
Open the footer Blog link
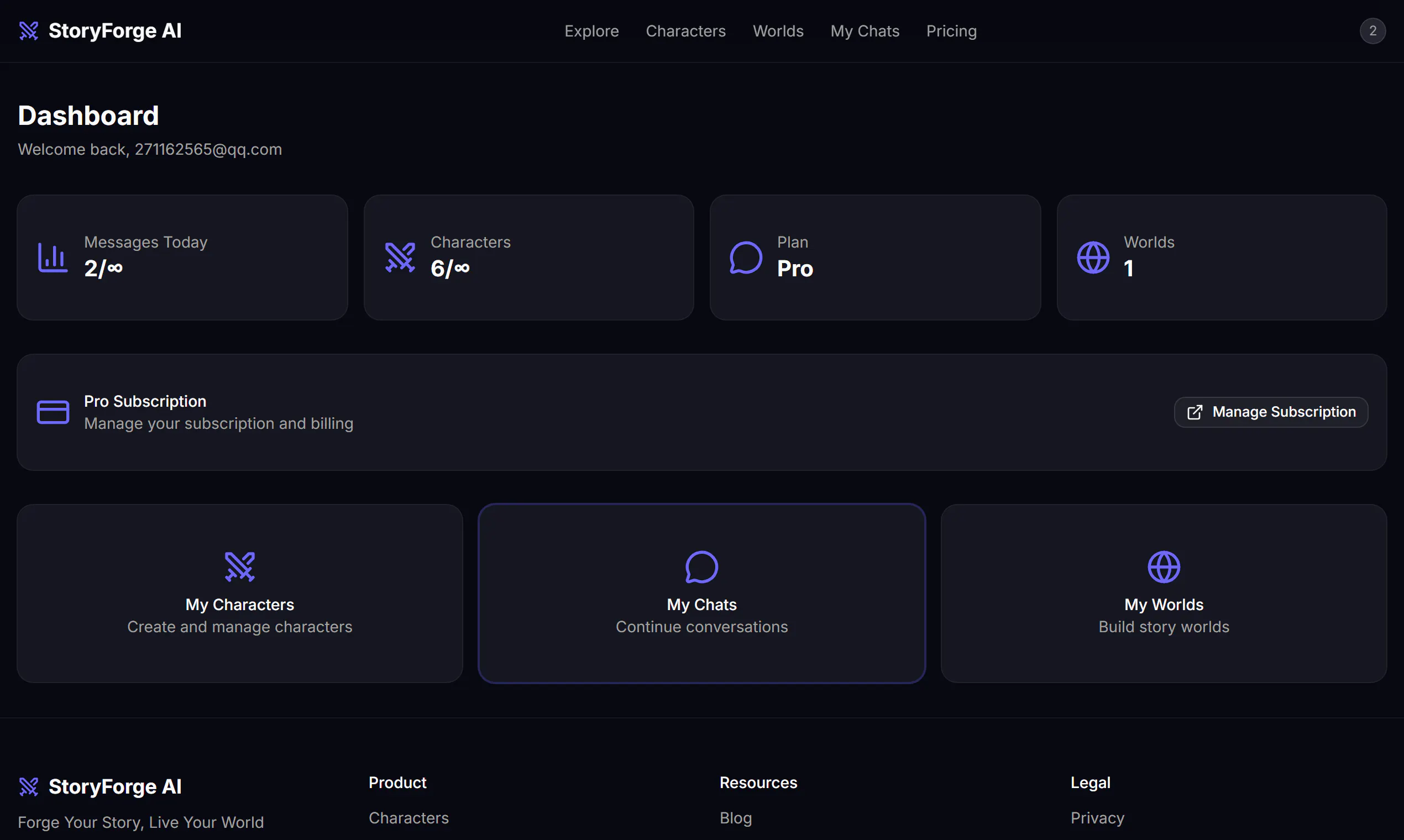tap(735, 817)
